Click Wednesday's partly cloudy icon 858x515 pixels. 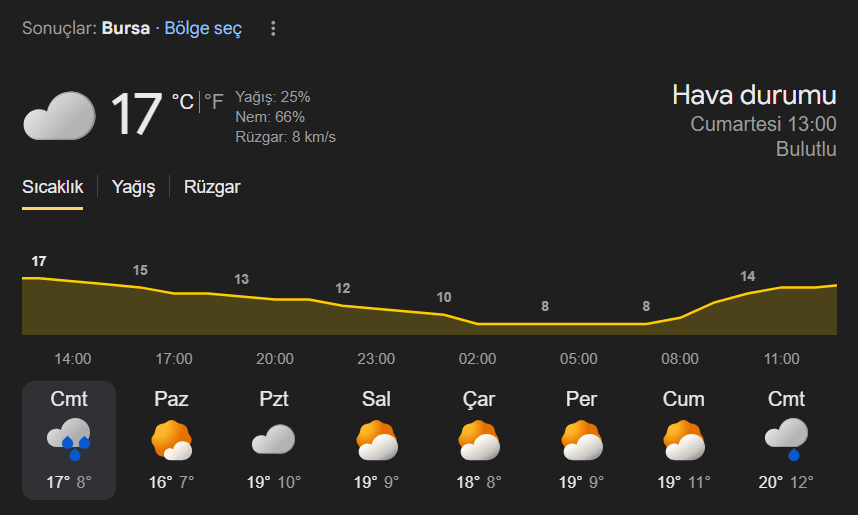pyautogui.click(x=479, y=440)
